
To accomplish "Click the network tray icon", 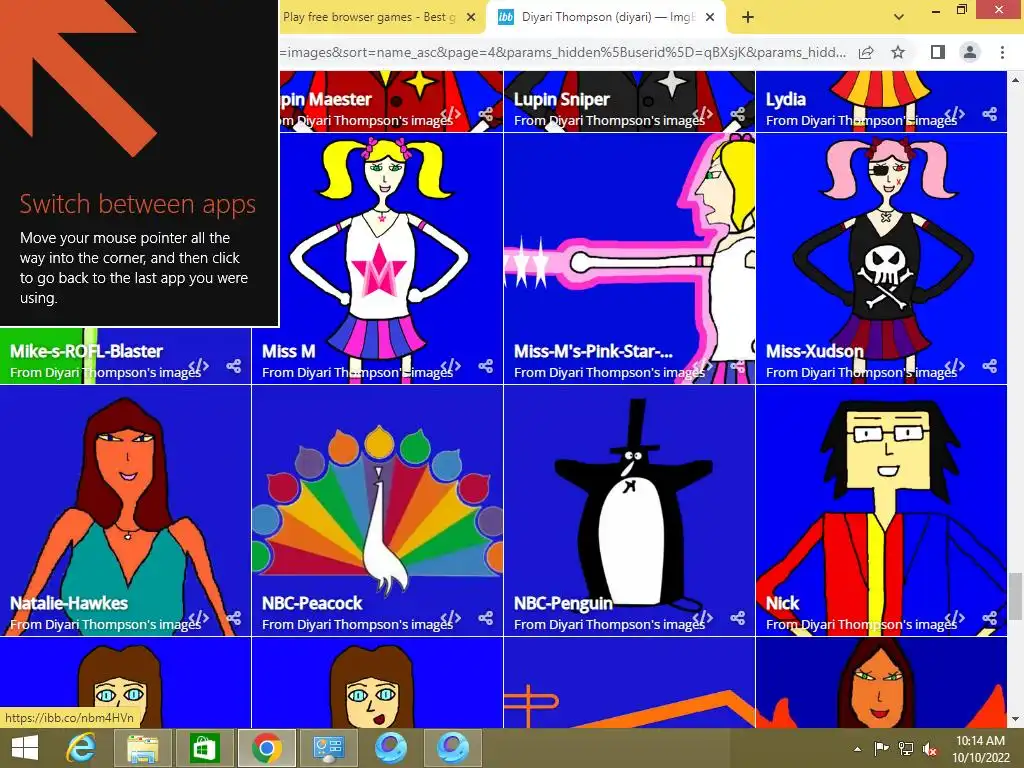I will (x=906, y=749).
